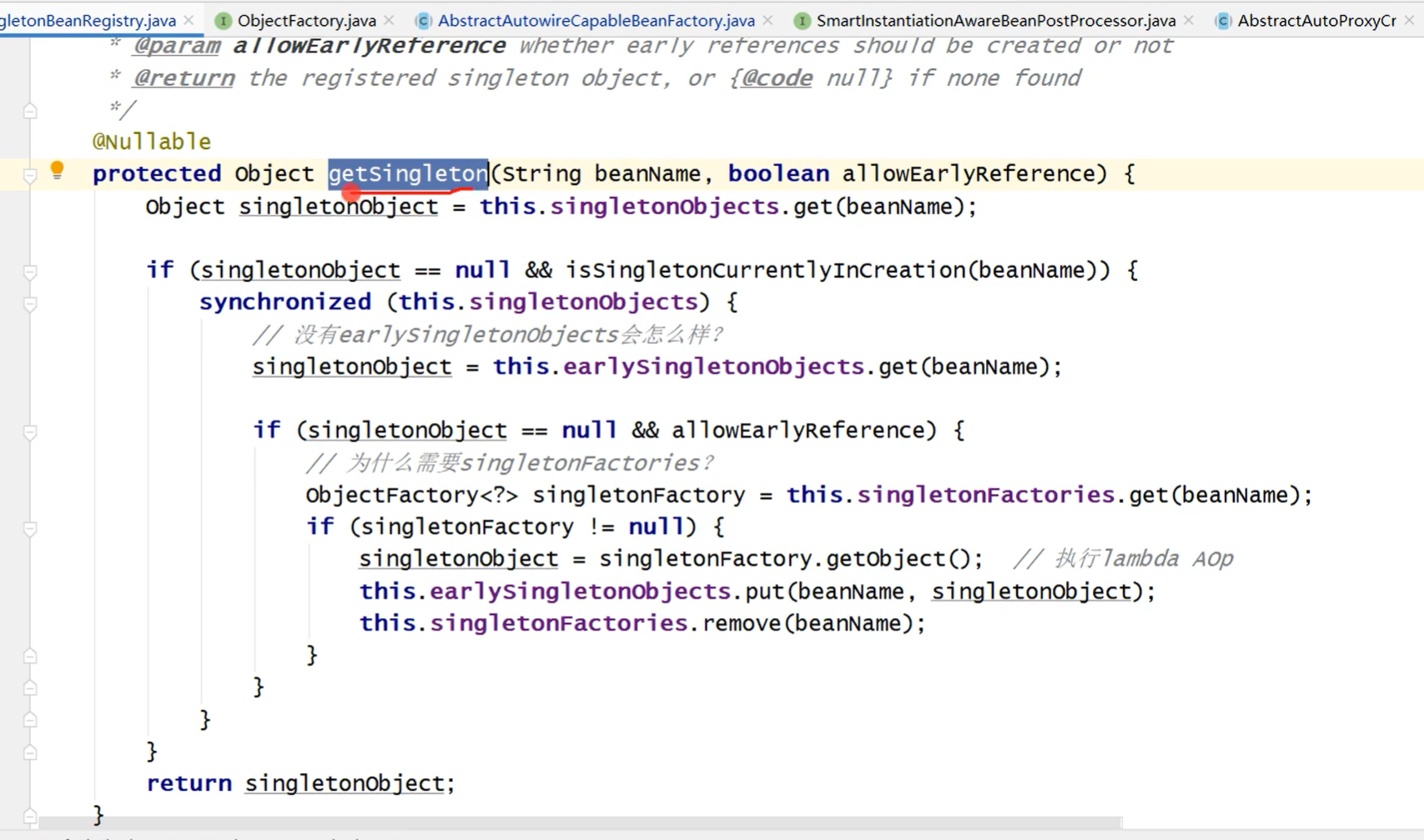
Task: Collapse the getSingleton method via gutter fold arrow
Action: [x=29, y=173]
